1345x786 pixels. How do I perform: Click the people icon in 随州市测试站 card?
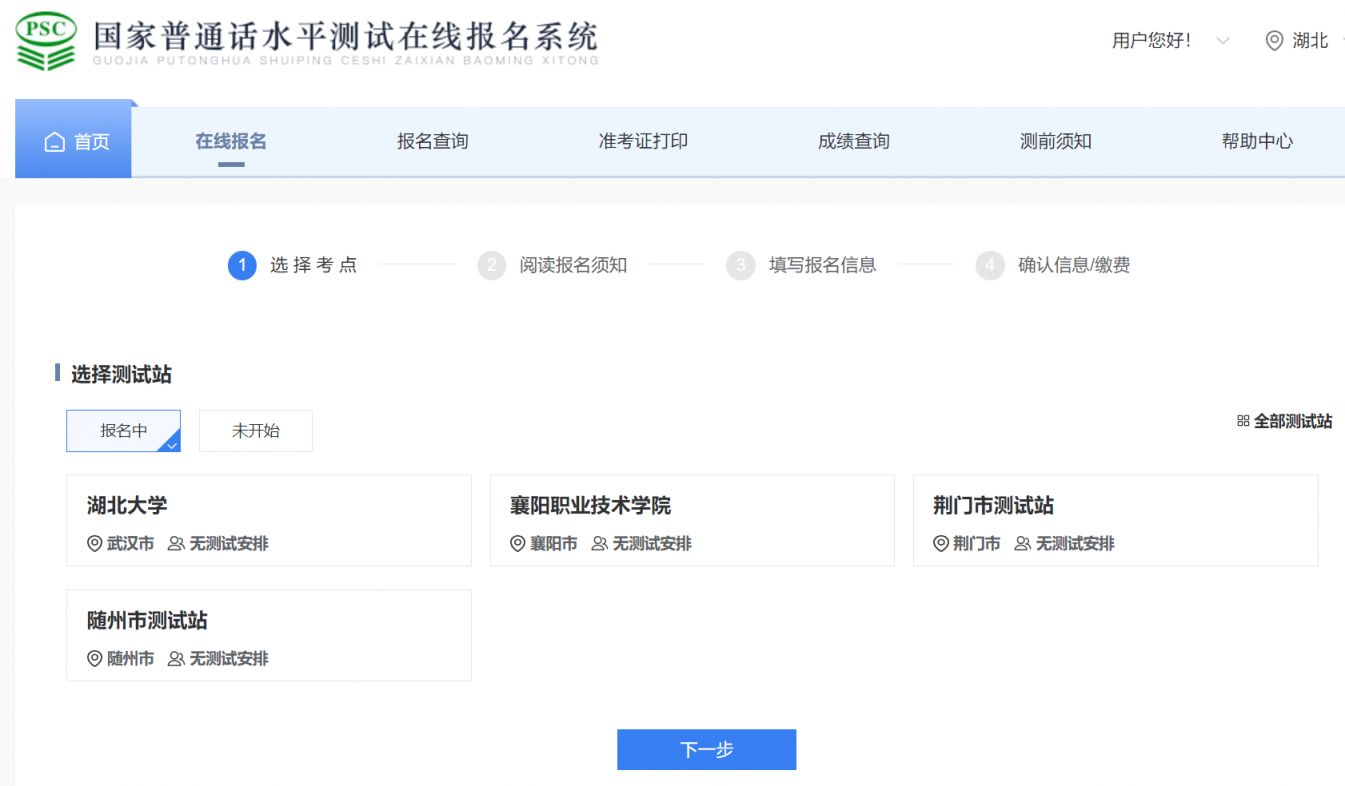pyautogui.click(x=176, y=659)
